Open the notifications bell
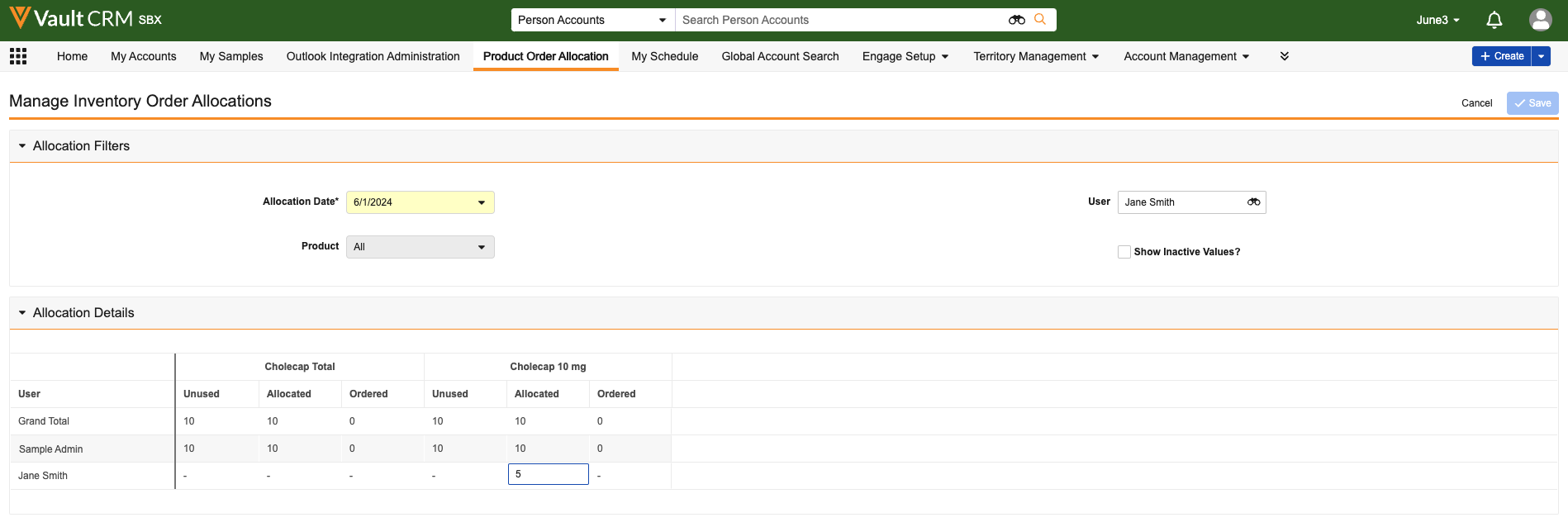1568x527 pixels. [1494, 20]
